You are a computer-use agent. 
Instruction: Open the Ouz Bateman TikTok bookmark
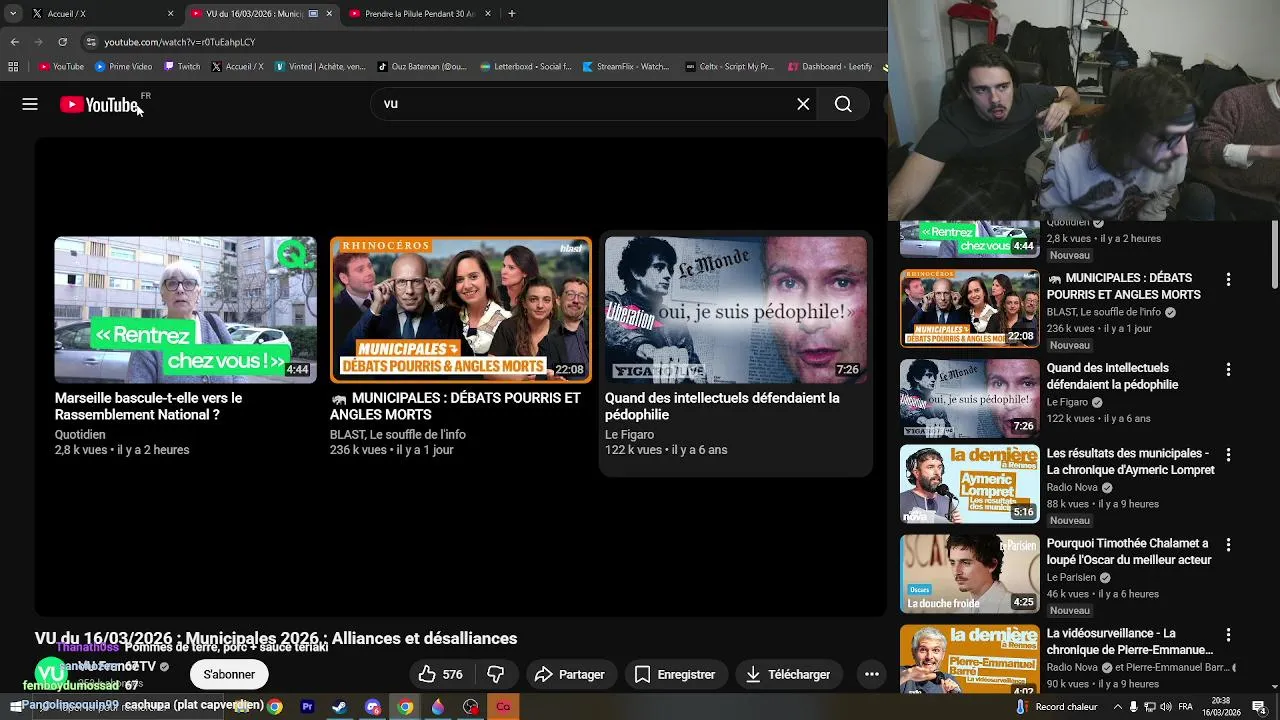coord(422,67)
